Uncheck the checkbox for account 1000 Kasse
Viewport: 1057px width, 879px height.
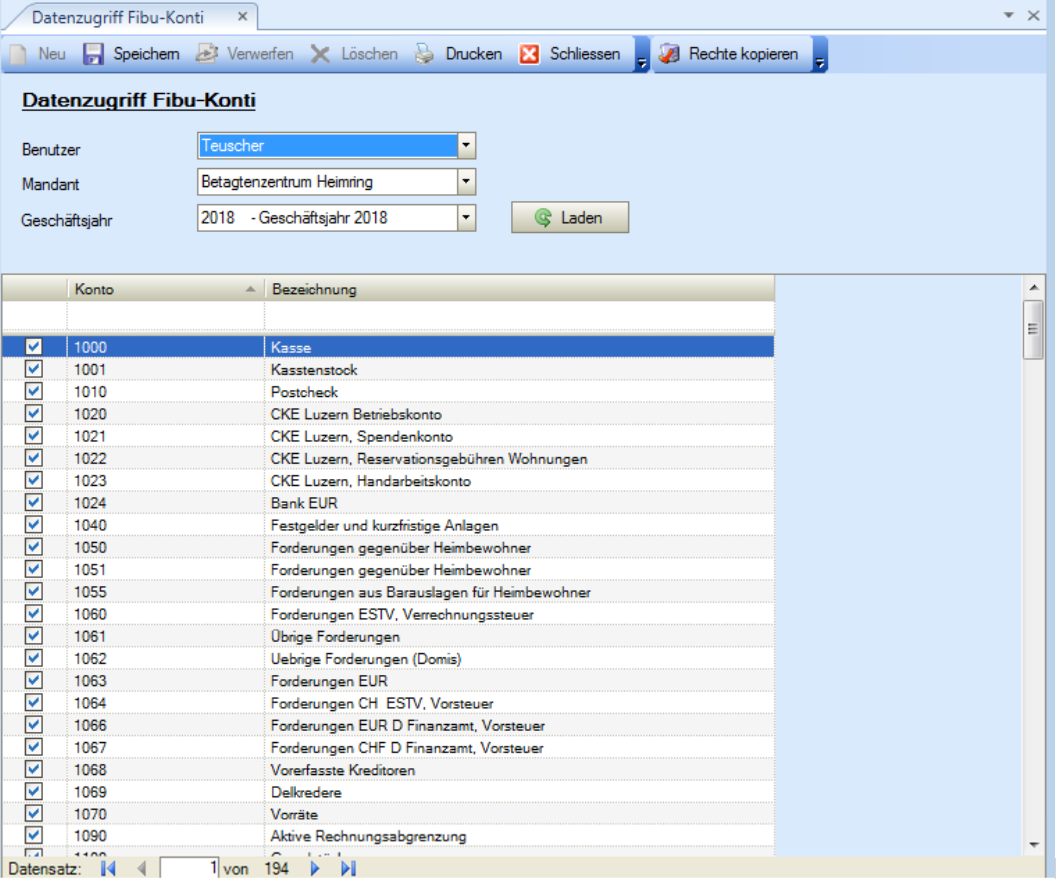(x=34, y=347)
